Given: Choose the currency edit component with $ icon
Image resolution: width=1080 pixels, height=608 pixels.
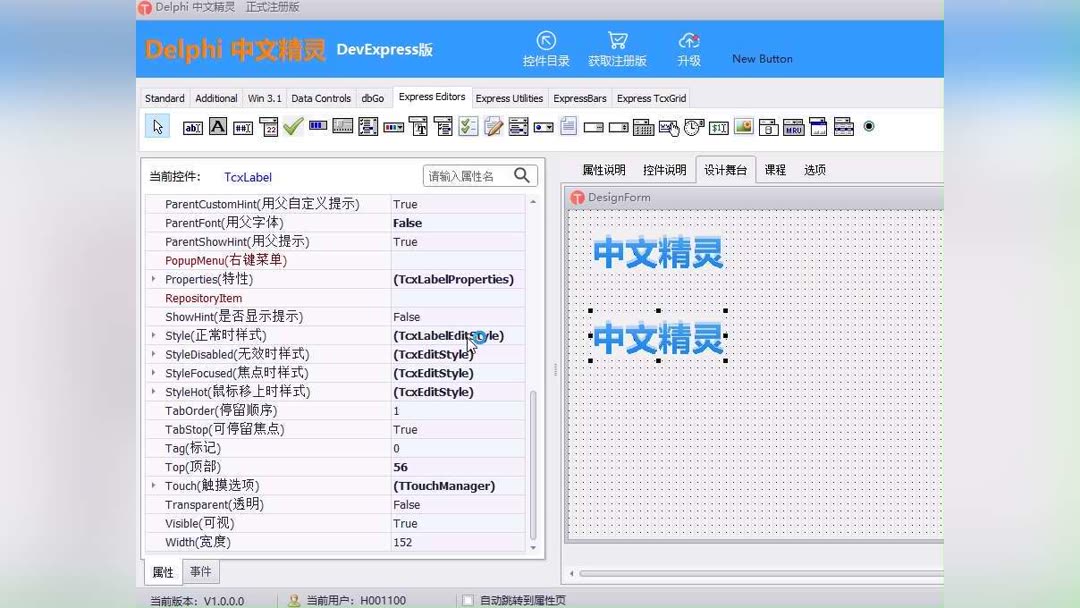Looking at the screenshot, I should (x=718, y=127).
